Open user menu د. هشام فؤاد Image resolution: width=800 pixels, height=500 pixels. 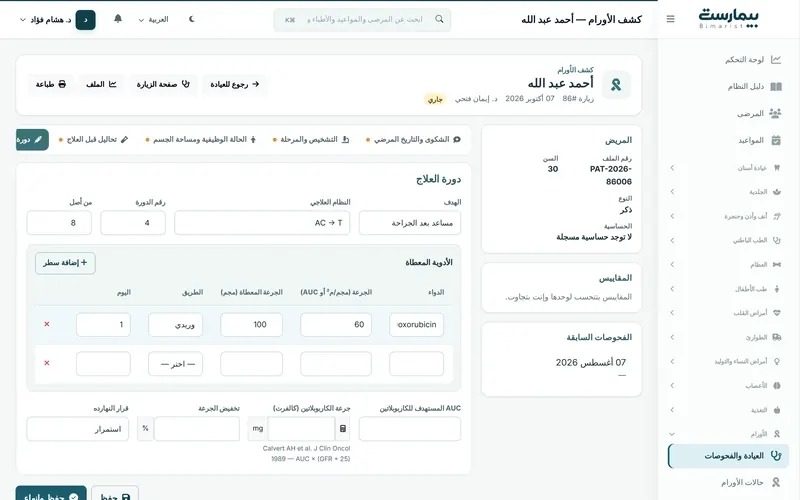point(57,19)
